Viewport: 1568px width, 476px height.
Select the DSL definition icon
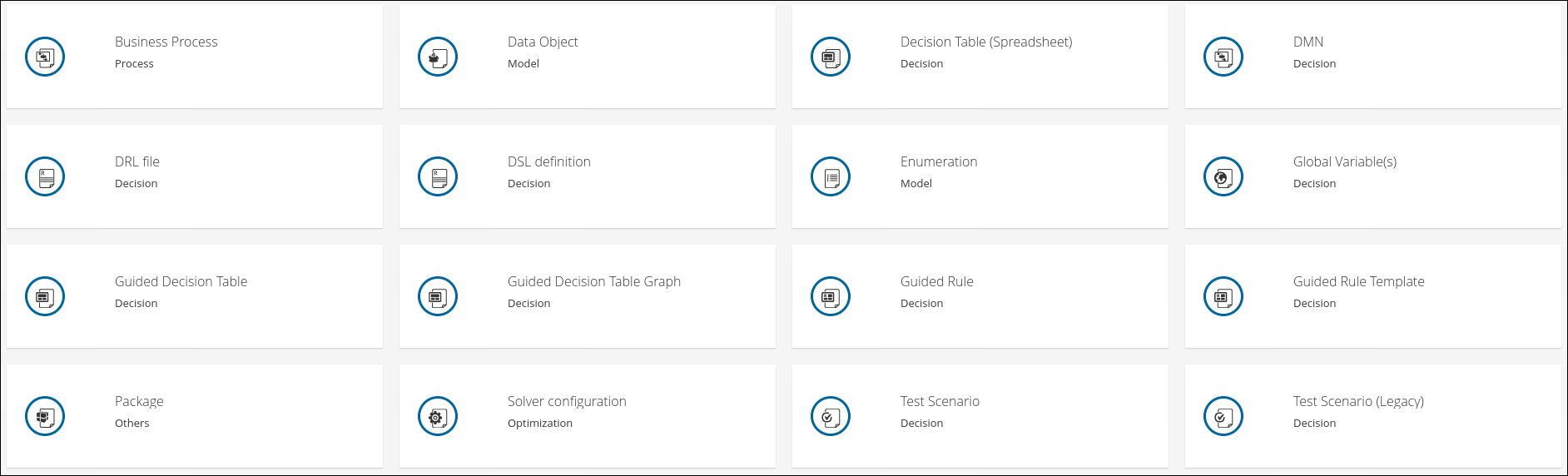(438, 176)
